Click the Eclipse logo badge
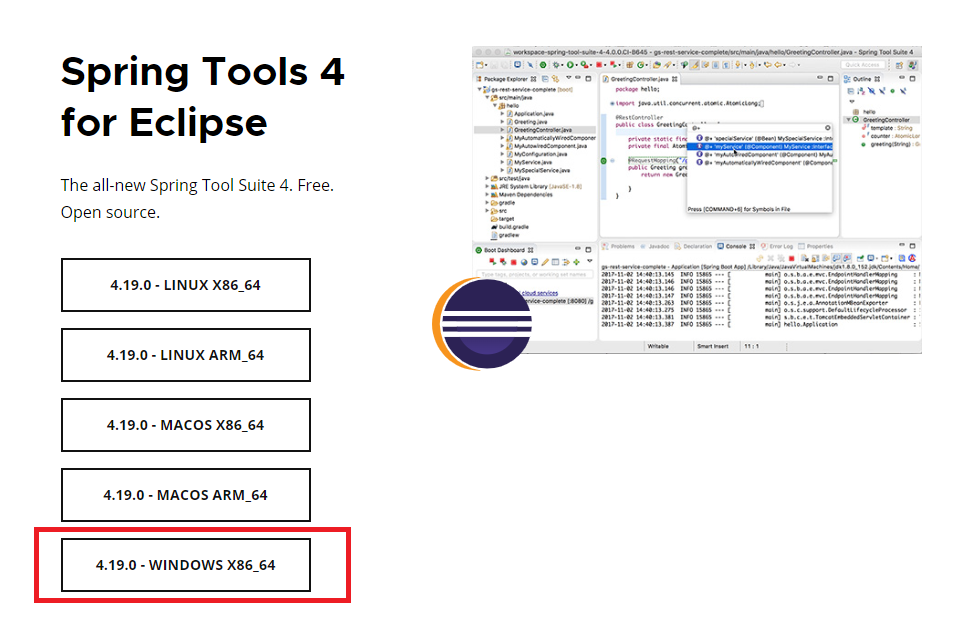 tap(482, 324)
